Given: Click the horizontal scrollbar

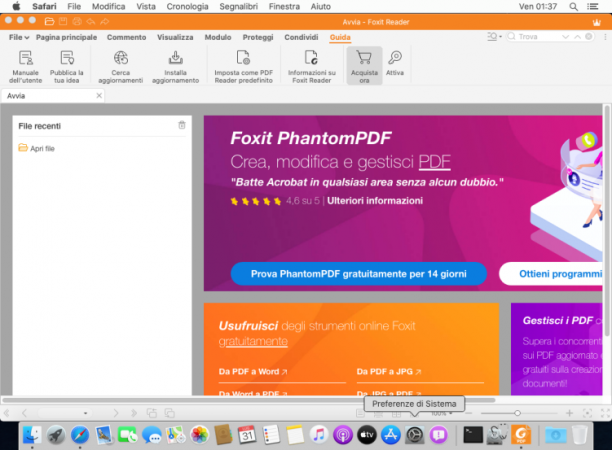Looking at the screenshot, I should pos(249,400).
